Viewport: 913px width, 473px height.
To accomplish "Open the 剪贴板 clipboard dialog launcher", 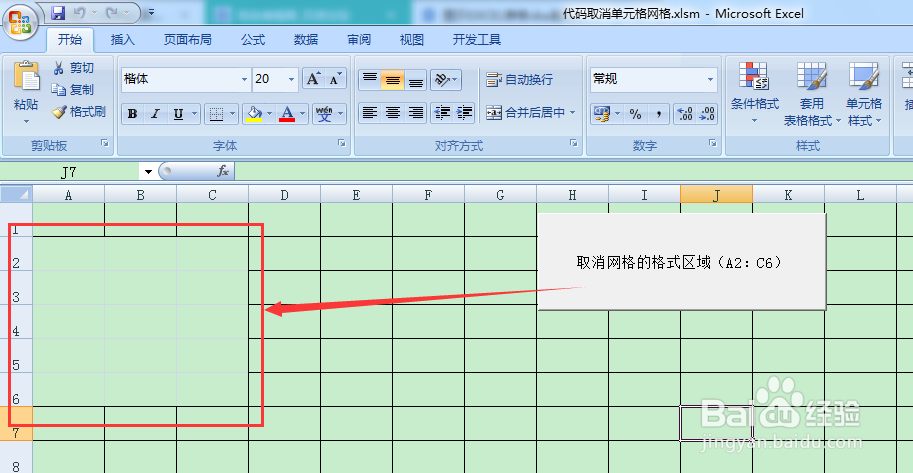I will pyautogui.click(x=105, y=143).
